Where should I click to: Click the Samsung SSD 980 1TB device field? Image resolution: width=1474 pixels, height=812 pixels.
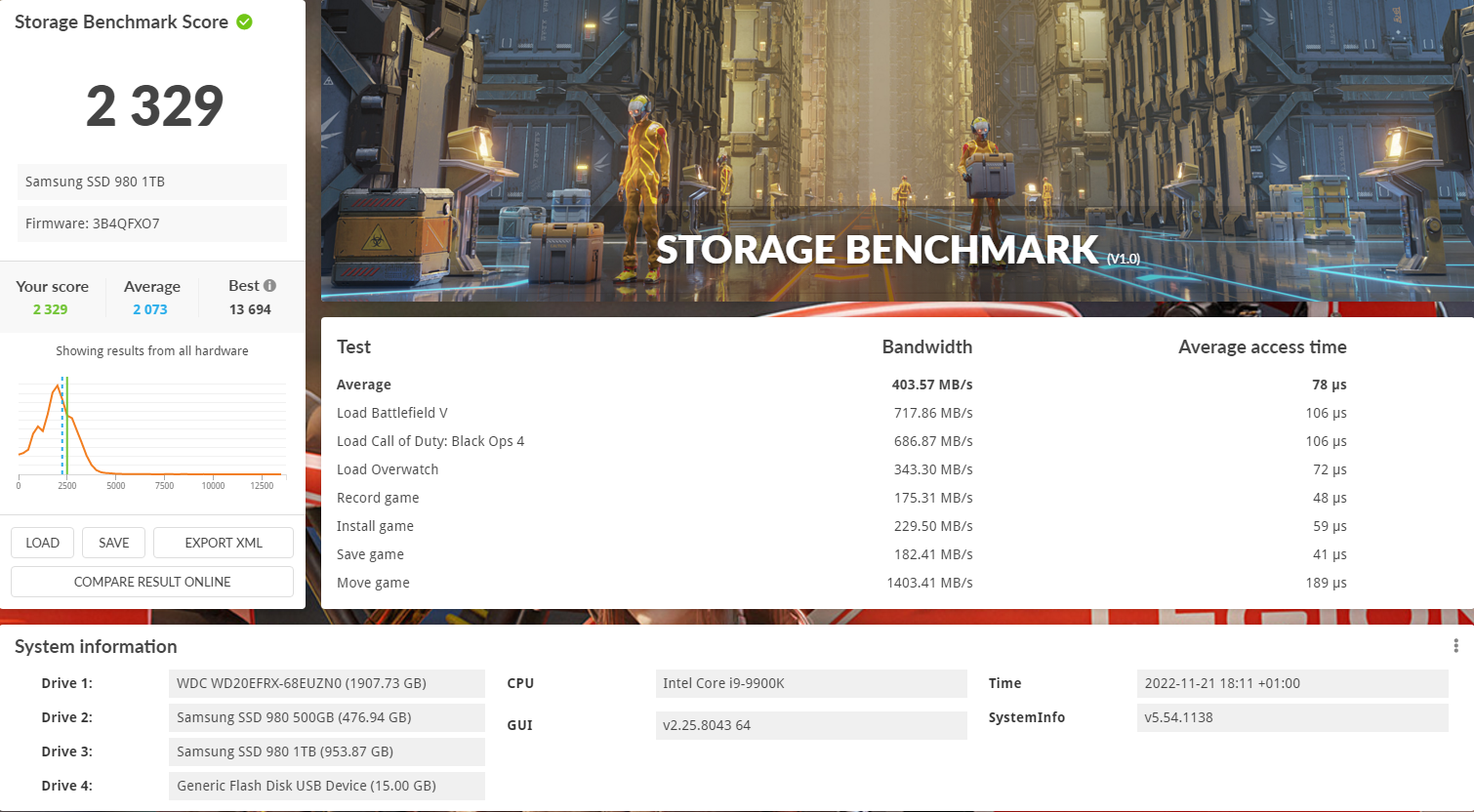(152, 182)
